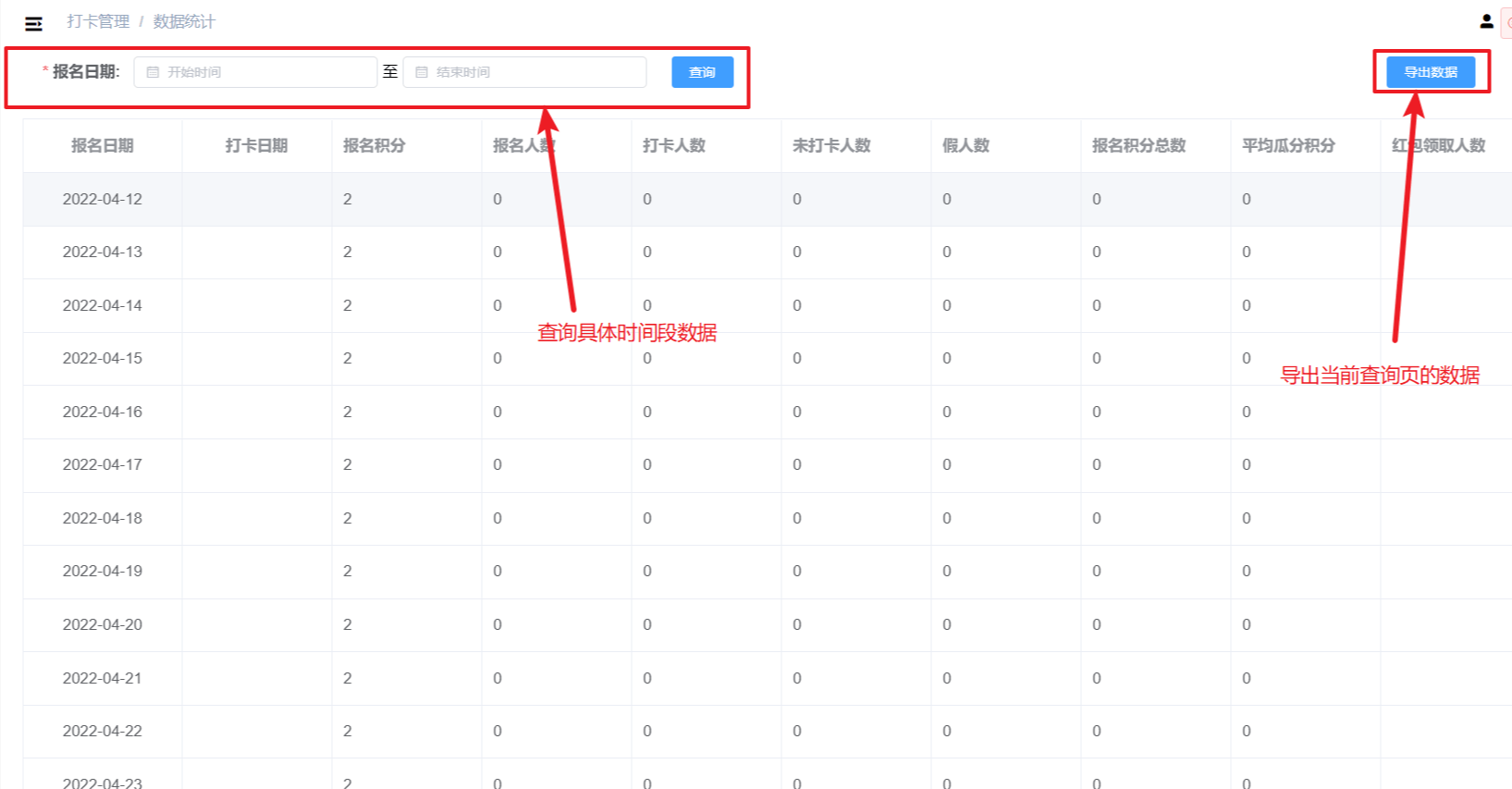Click the calendar icon in 开始时间 field

pyautogui.click(x=154, y=72)
